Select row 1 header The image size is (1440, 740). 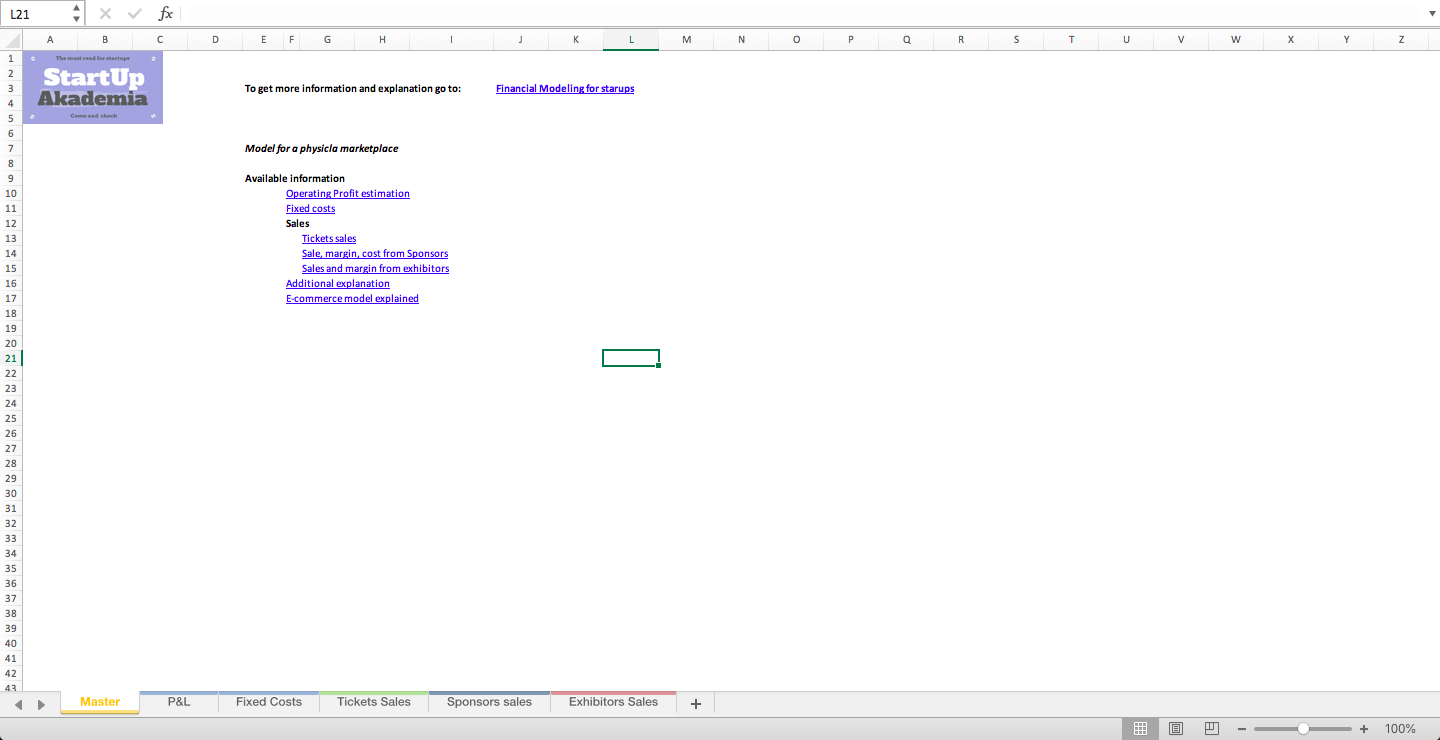tap(11, 58)
